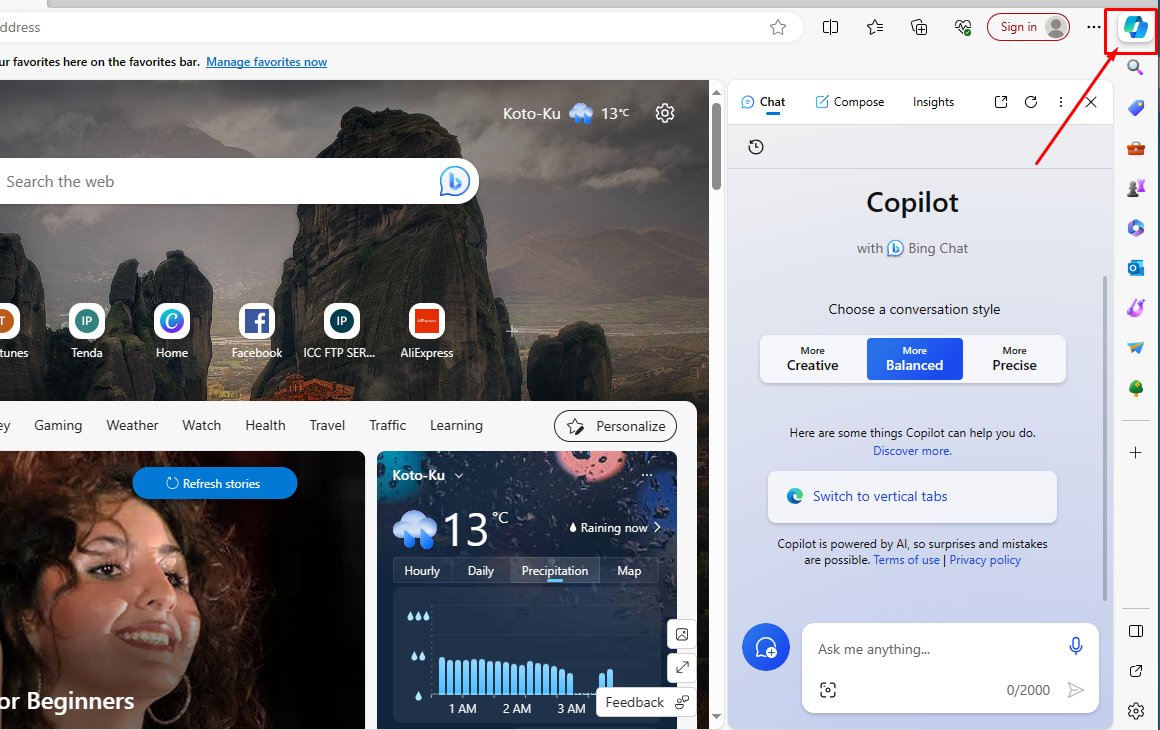Click the microphone icon in Copilot input
The image size is (1160, 730).
(x=1075, y=646)
